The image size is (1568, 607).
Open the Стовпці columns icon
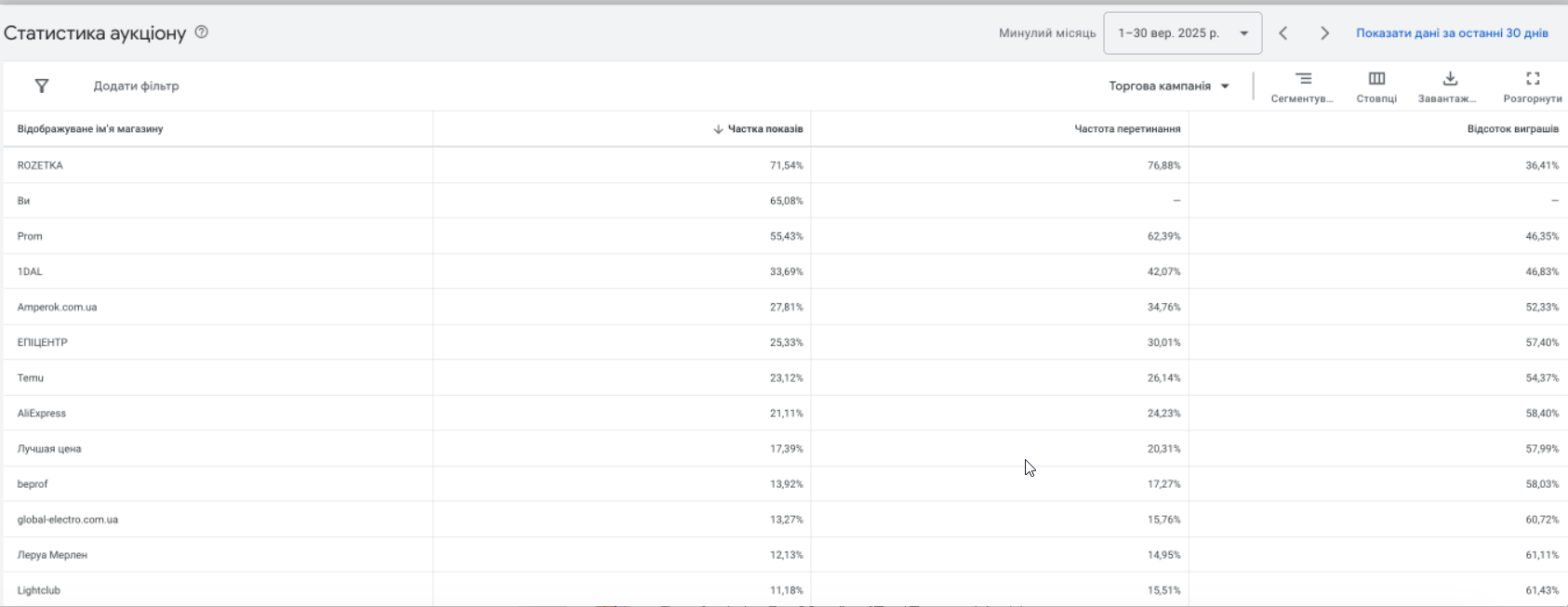pyautogui.click(x=1376, y=79)
